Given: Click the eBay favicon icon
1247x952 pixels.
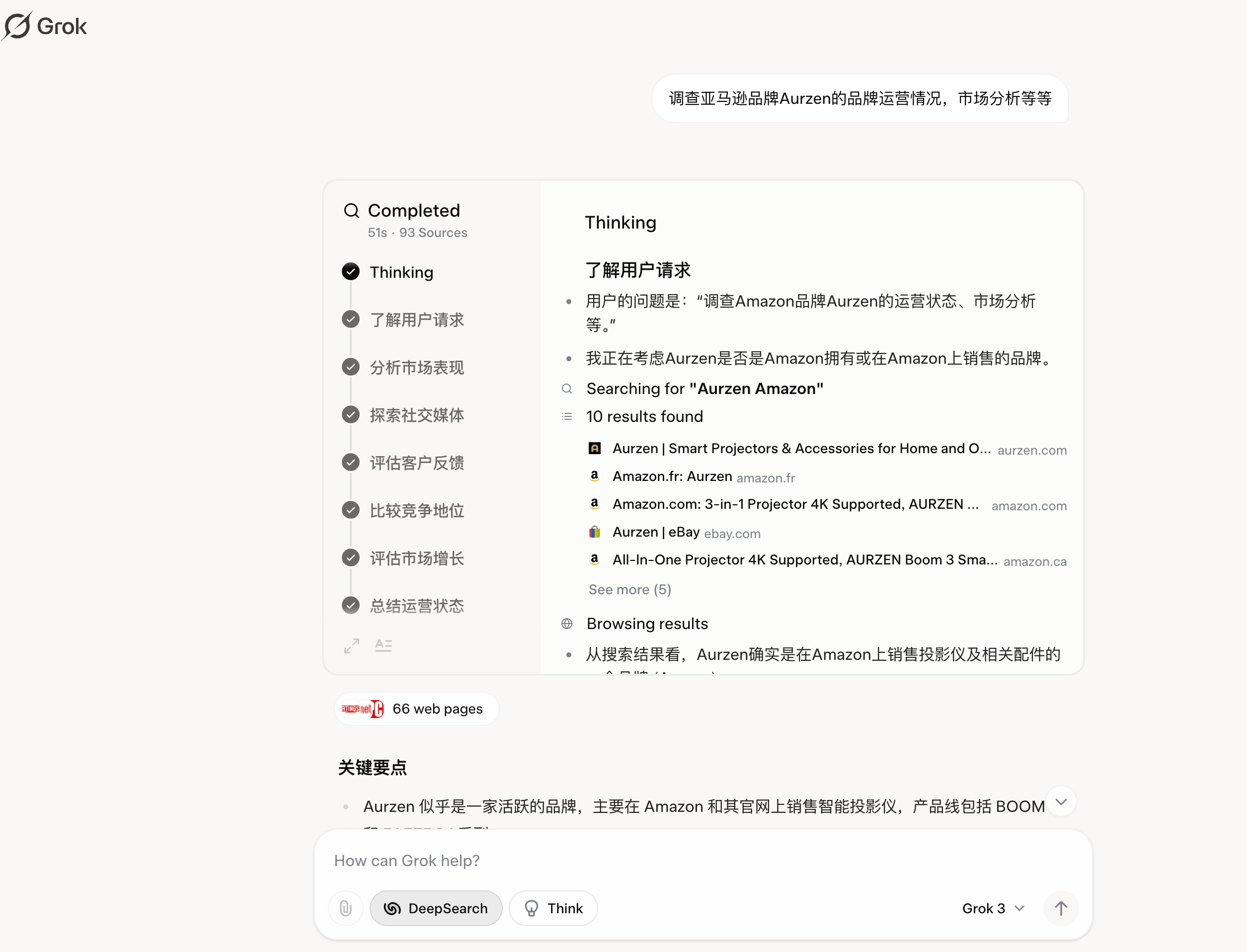Looking at the screenshot, I should pos(594,532).
